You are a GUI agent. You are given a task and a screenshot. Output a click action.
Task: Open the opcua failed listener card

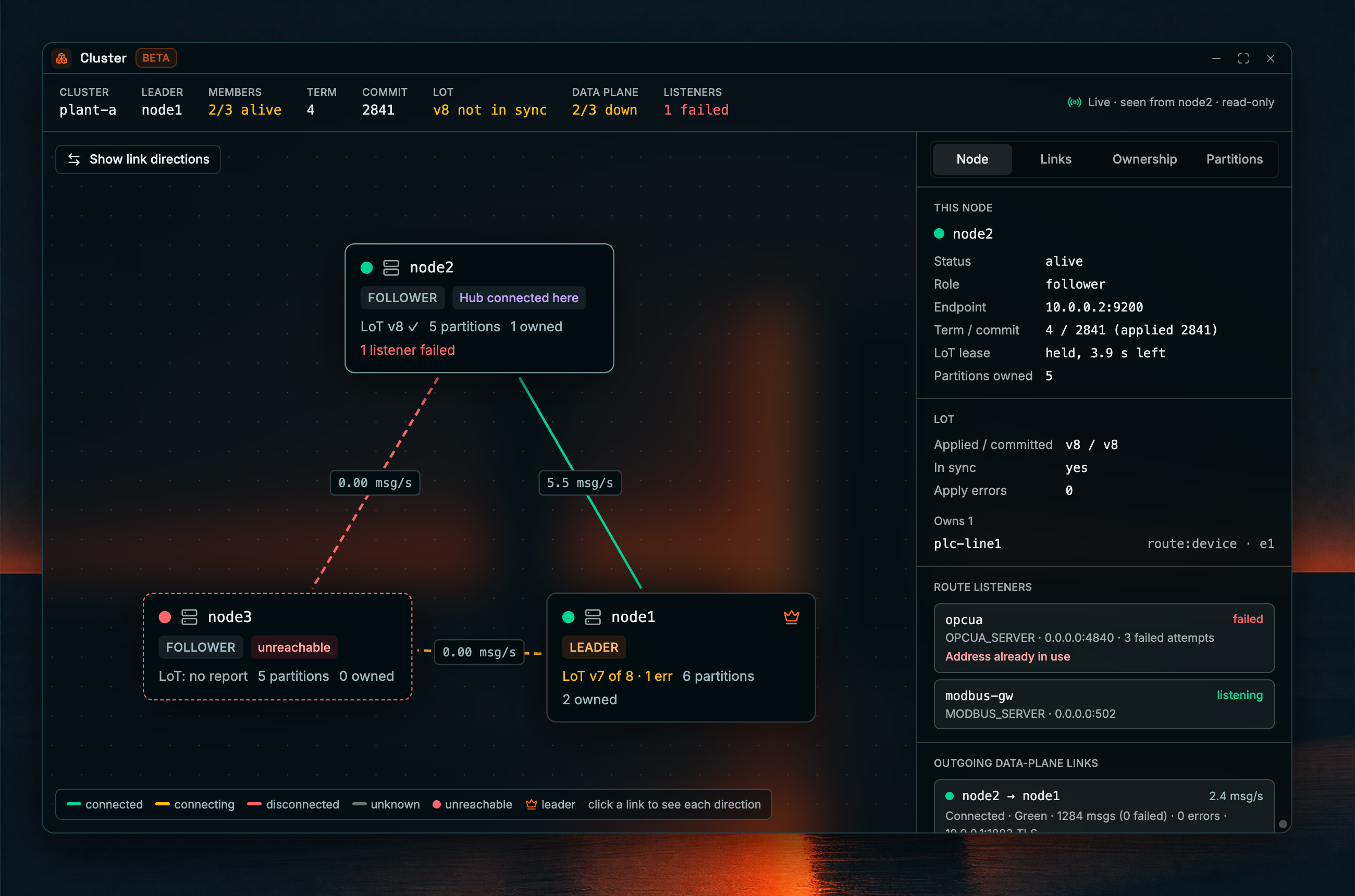(x=1103, y=638)
